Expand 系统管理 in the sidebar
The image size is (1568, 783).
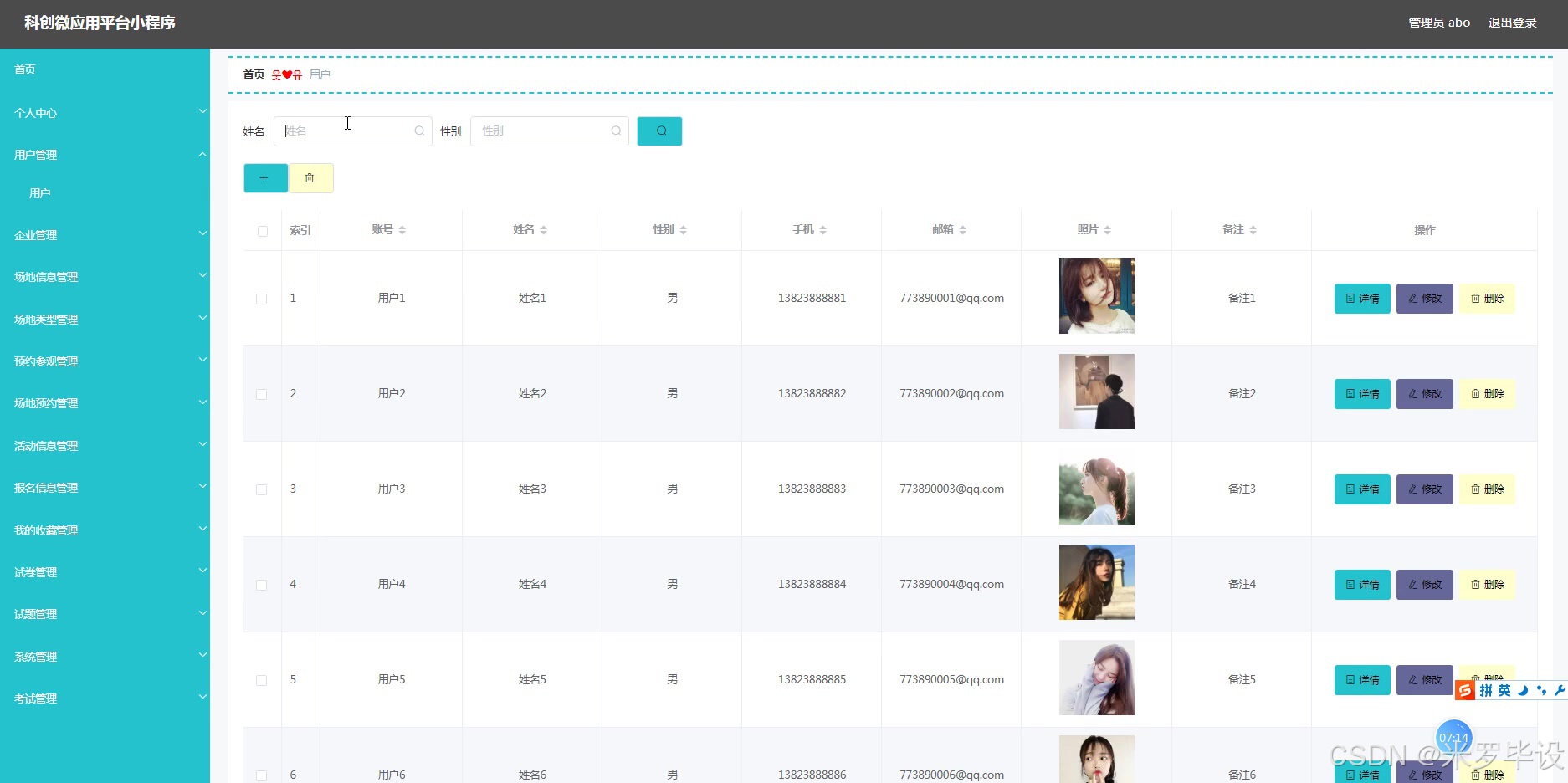pyautogui.click(x=105, y=657)
